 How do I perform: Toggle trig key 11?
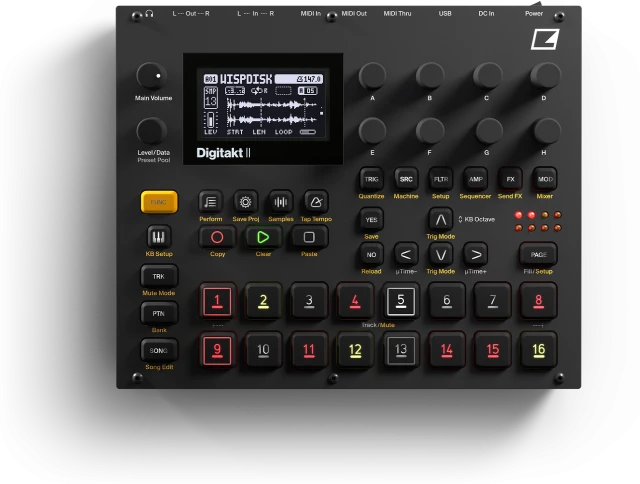coord(309,350)
